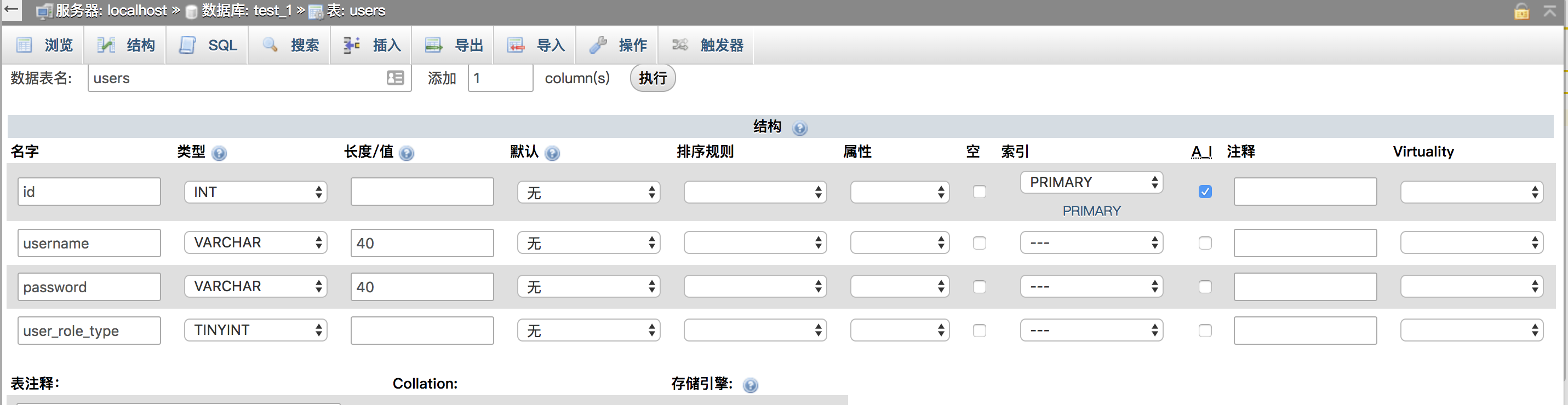Click the help icon beside 结构 heading

[799, 128]
